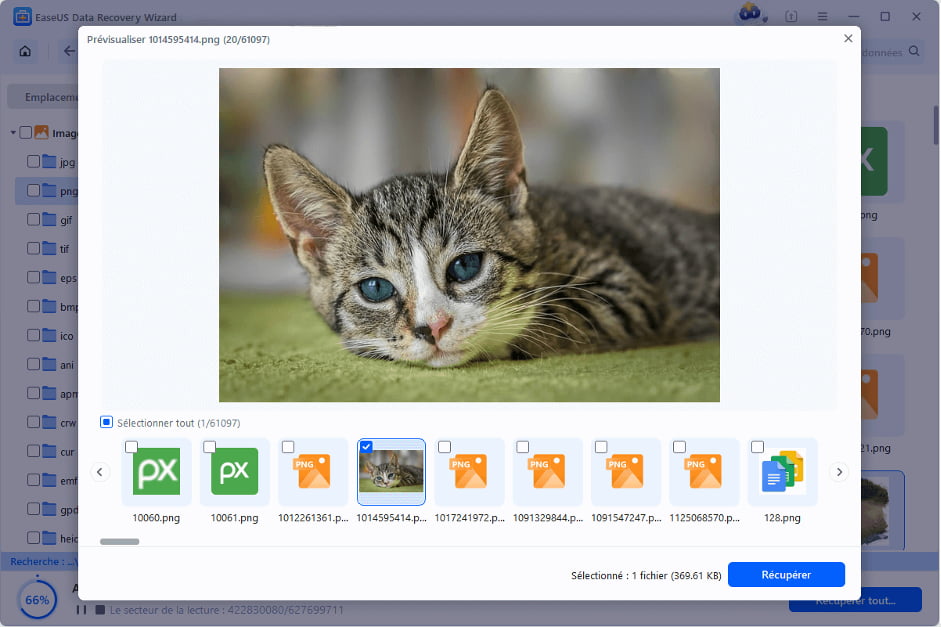The image size is (941, 627).
Task: Click the Récupérer button
Action: [786, 575]
